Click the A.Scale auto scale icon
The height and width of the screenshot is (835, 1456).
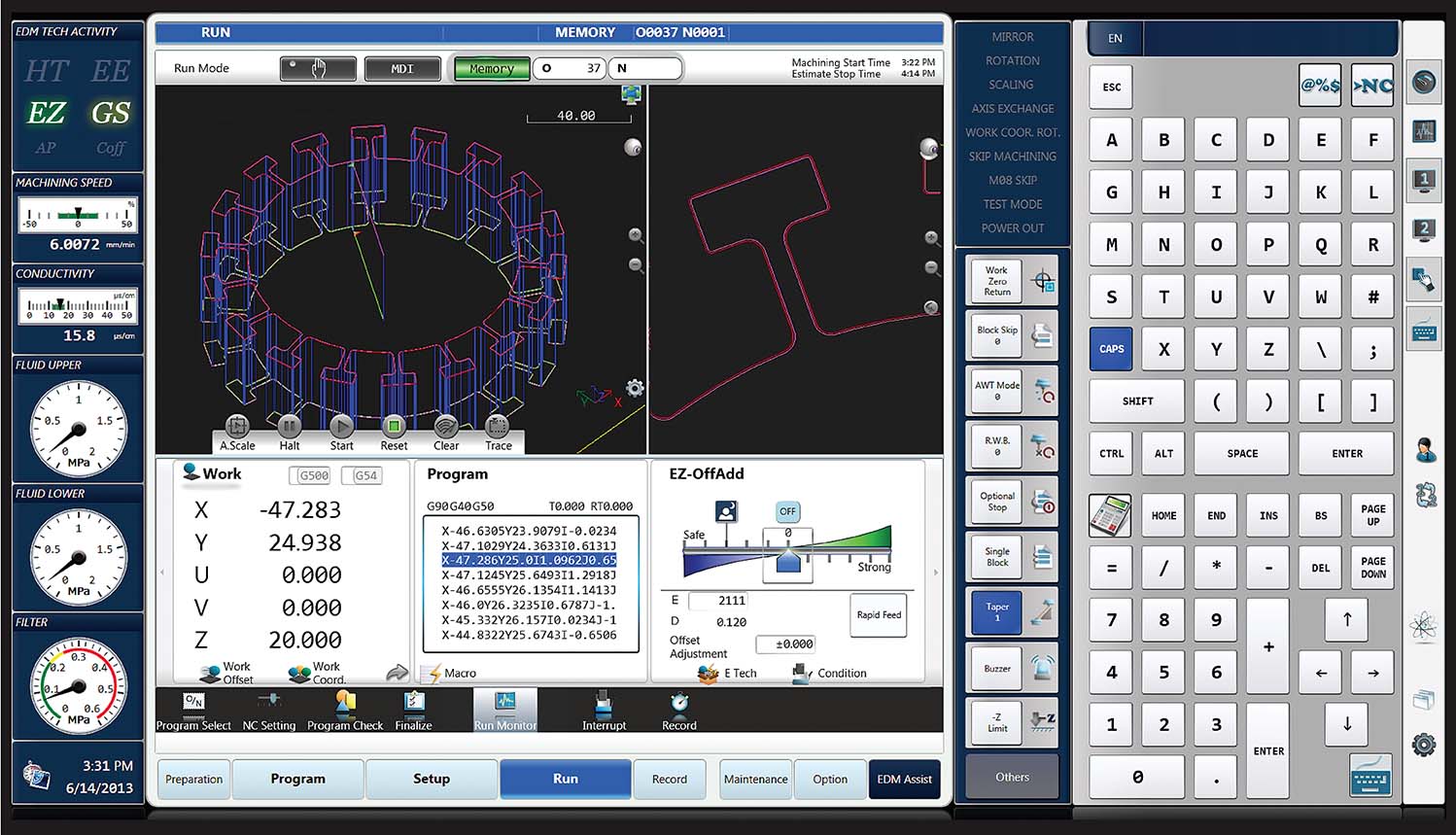pos(237,427)
